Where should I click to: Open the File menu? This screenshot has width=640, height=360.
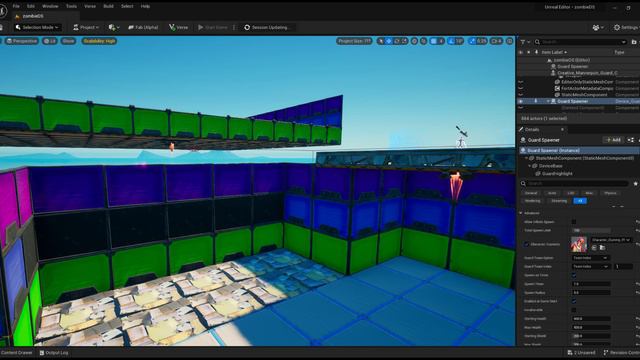16,6
